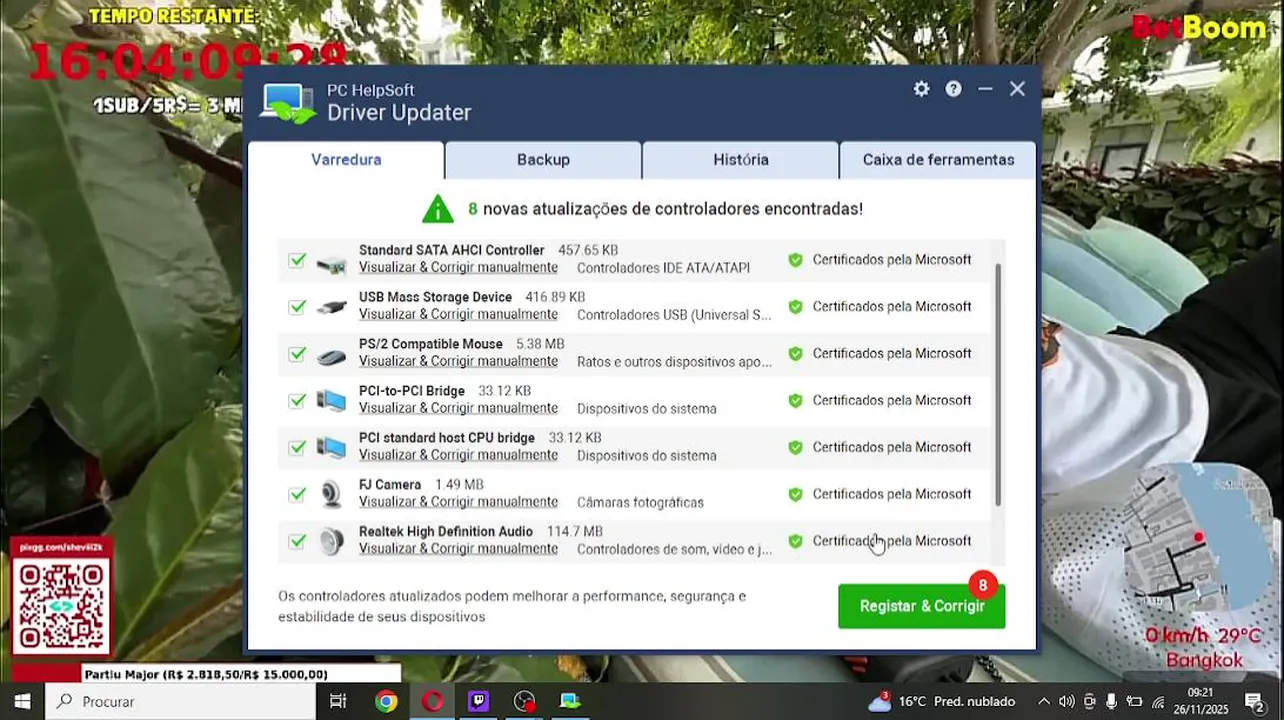Viewport: 1284px width, 720px height.
Task: Uncheck PCI standard host CPU bridge checkbox
Action: click(x=297, y=448)
